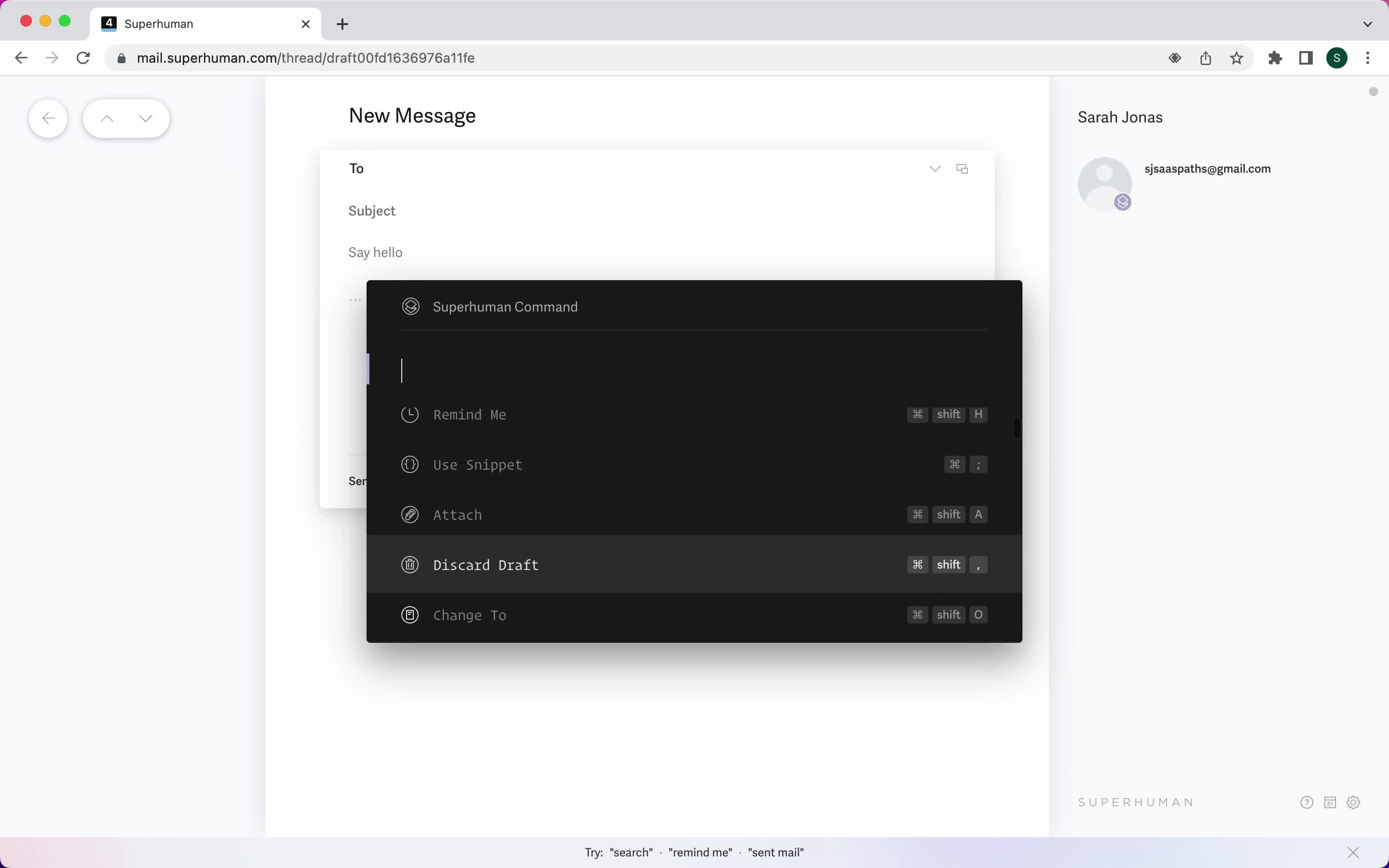Open a new browser tab
The height and width of the screenshot is (868, 1389).
[x=342, y=24]
